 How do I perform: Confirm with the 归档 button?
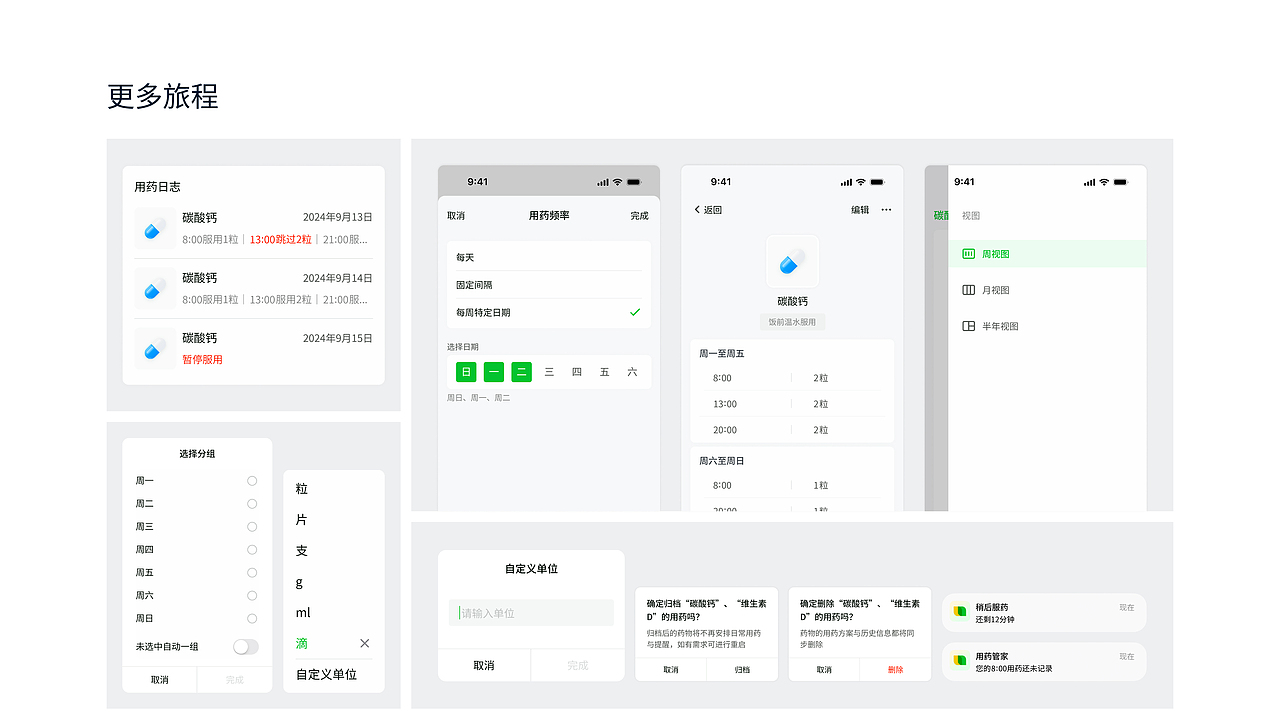[x=742, y=670]
